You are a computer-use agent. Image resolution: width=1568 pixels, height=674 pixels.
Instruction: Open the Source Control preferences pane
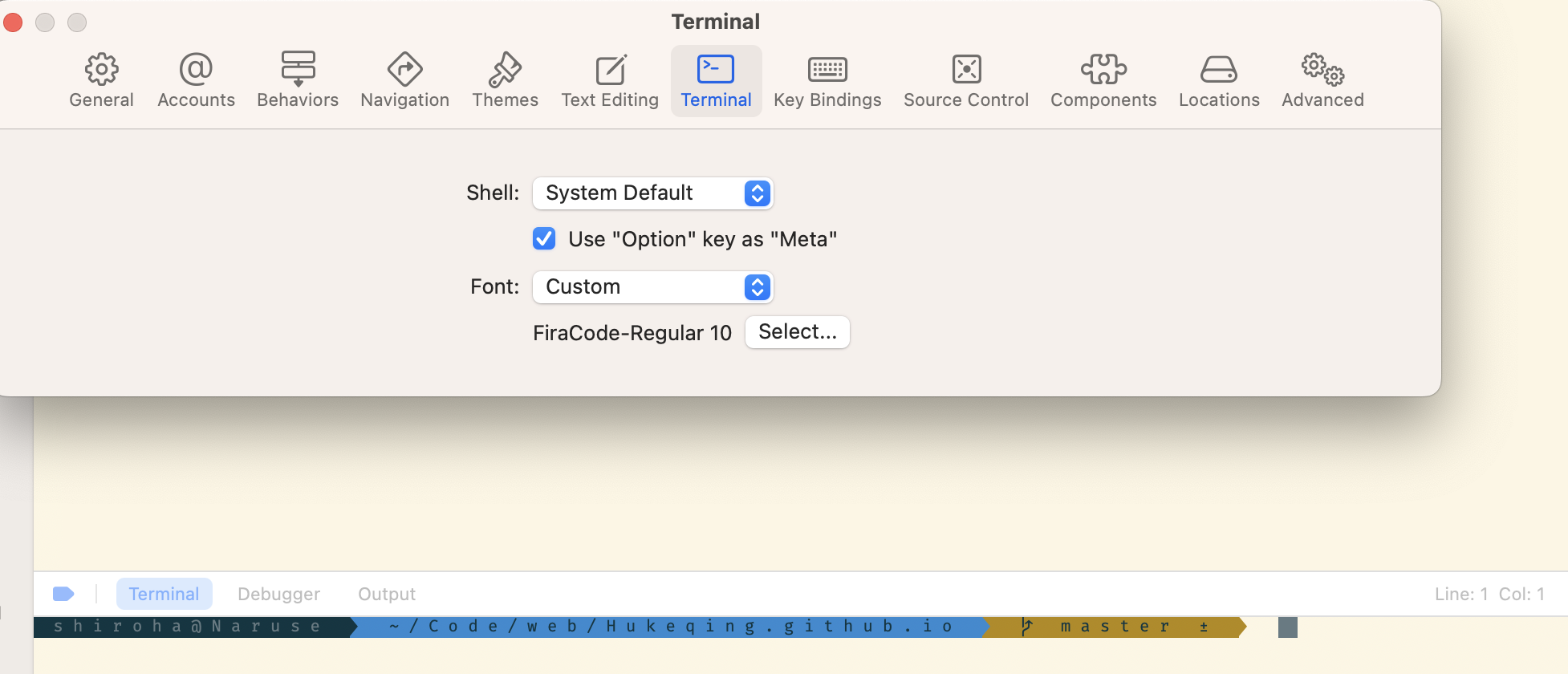point(966,80)
